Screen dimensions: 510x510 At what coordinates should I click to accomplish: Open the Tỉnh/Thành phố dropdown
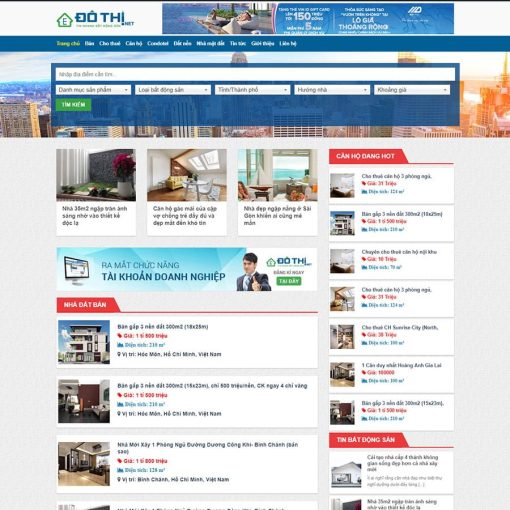[252, 90]
